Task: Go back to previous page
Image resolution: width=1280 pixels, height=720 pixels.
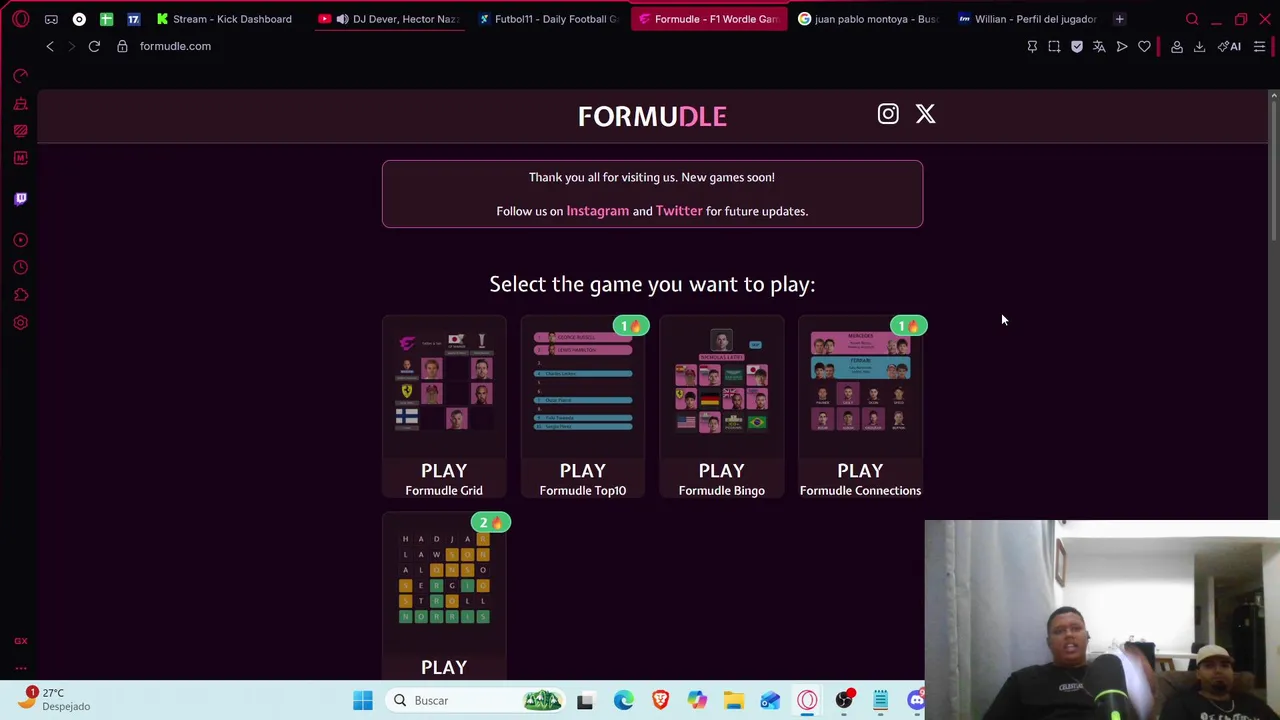Action: pos(50,46)
